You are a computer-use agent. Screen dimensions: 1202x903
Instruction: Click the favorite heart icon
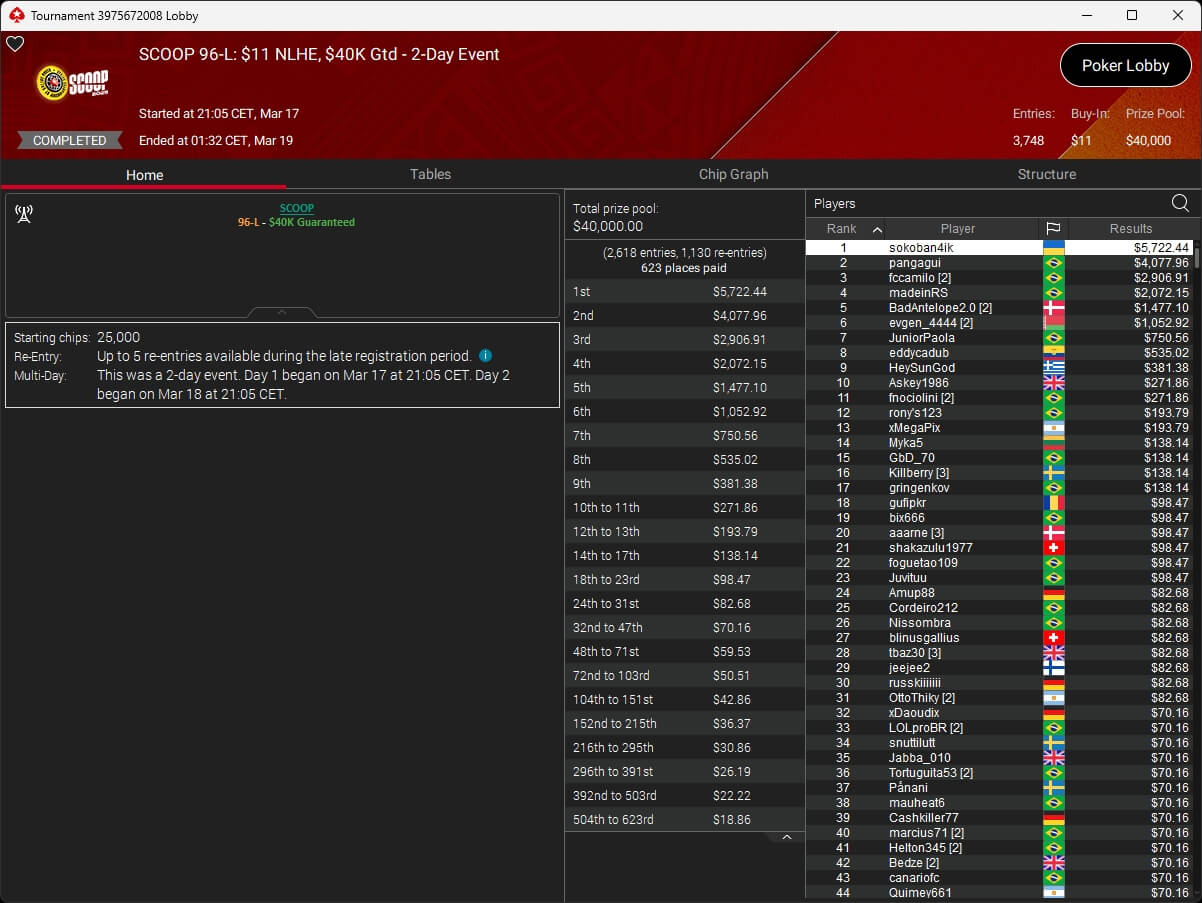click(15, 44)
